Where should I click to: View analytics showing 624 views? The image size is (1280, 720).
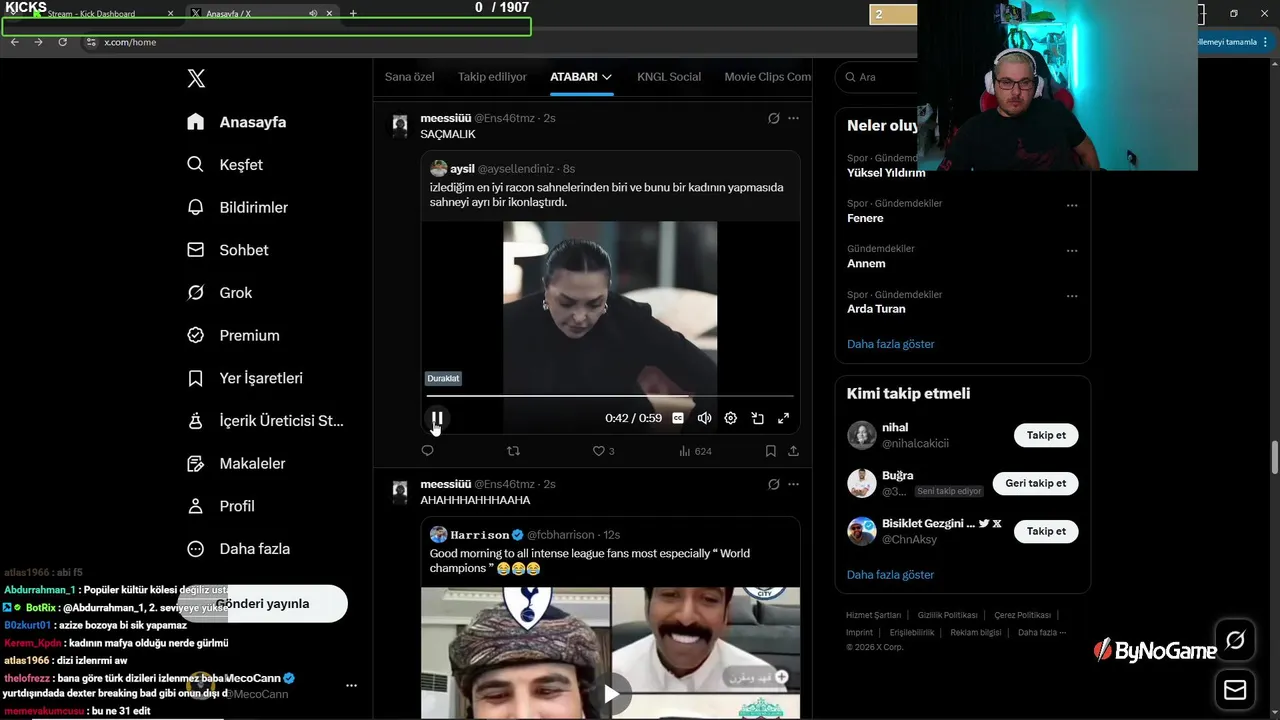pyautogui.click(x=695, y=451)
